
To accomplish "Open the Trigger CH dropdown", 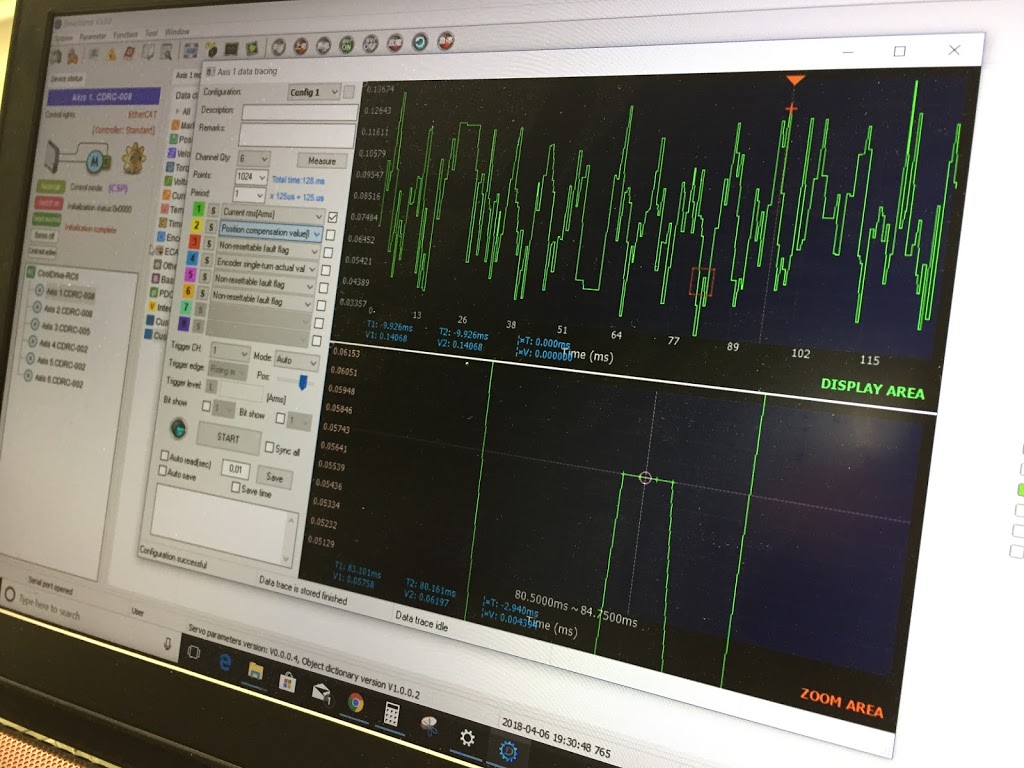I will click(x=229, y=352).
